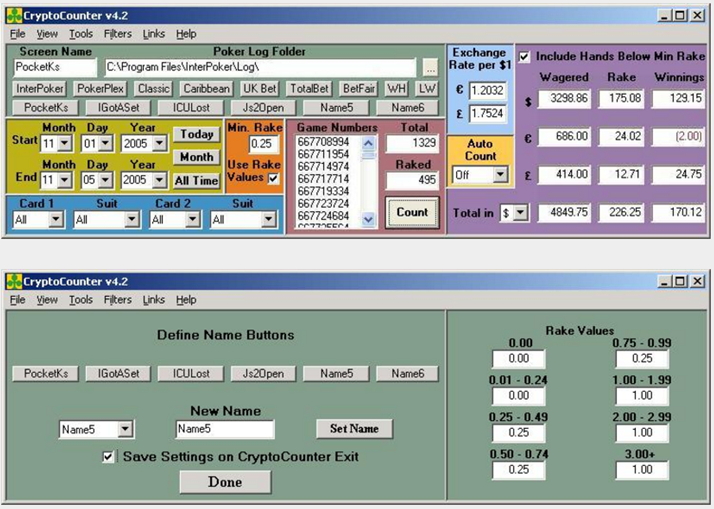Open the Auto Count dropdown
Screen dimensions: 714x509
pyautogui.click(x=500, y=174)
